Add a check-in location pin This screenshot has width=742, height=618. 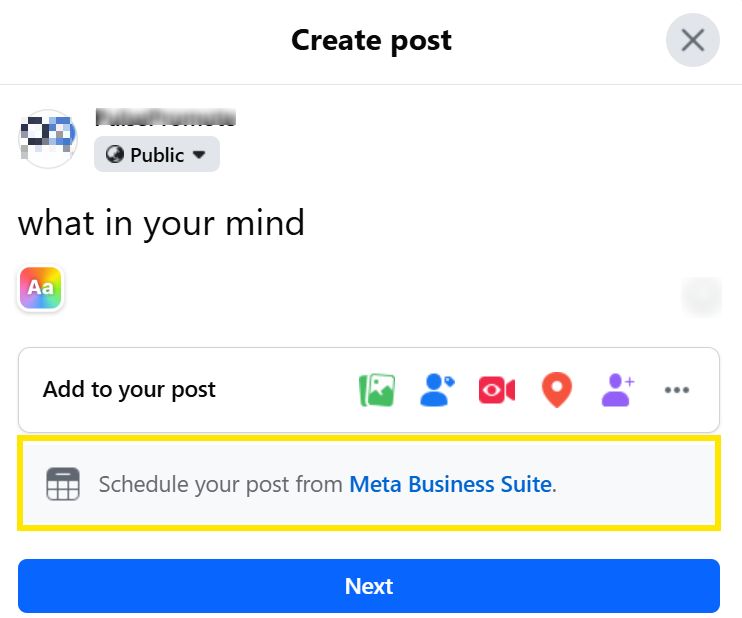557,390
